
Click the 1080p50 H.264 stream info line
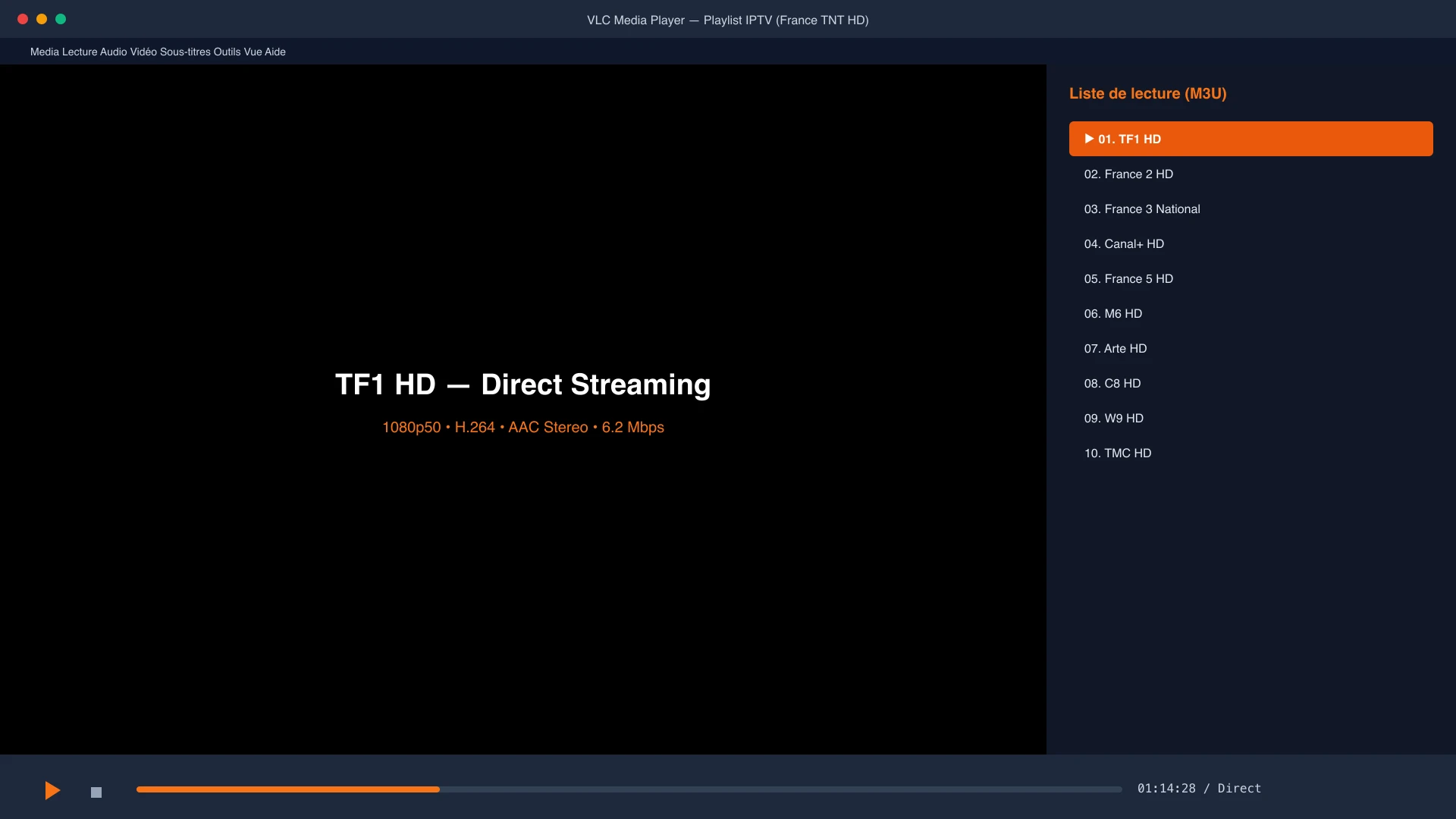pyautogui.click(x=523, y=427)
